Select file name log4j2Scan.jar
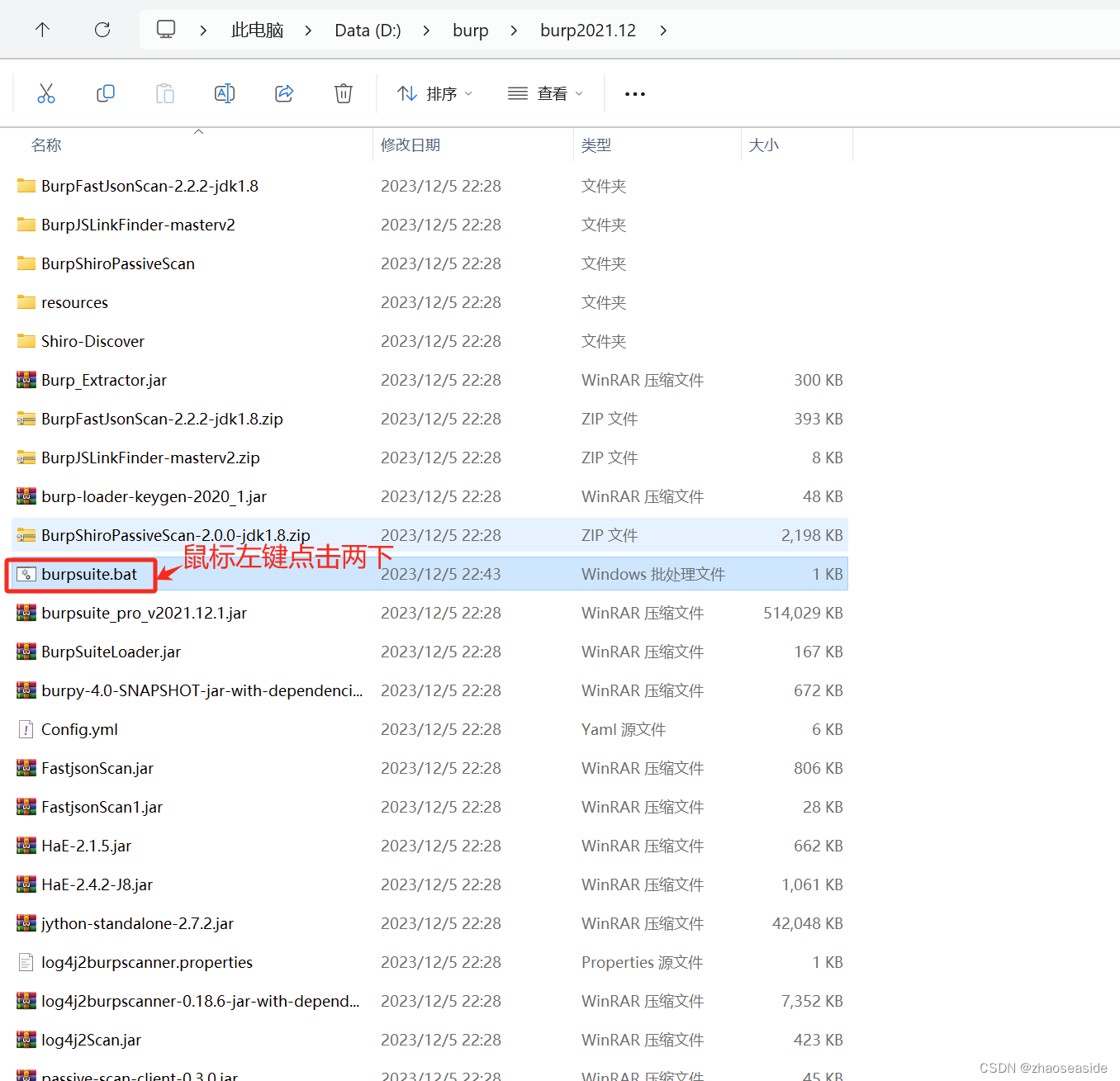The width and height of the screenshot is (1120, 1081). pos(91,1040)
